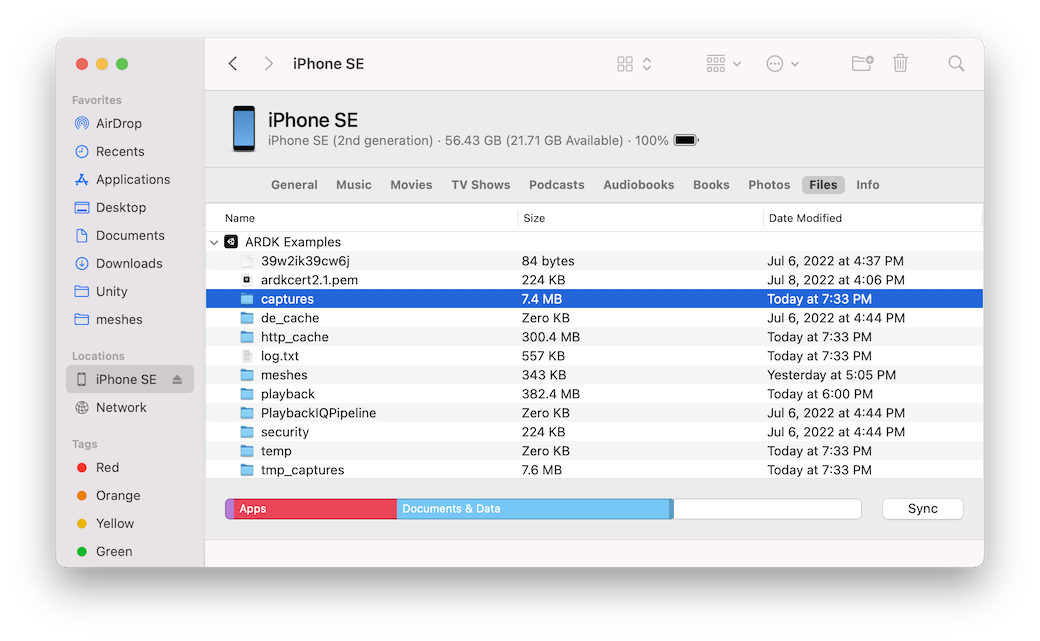Switch to the Audiobooks tab
The width and height of the screenshot is (1040, 641).
point(639,185)
